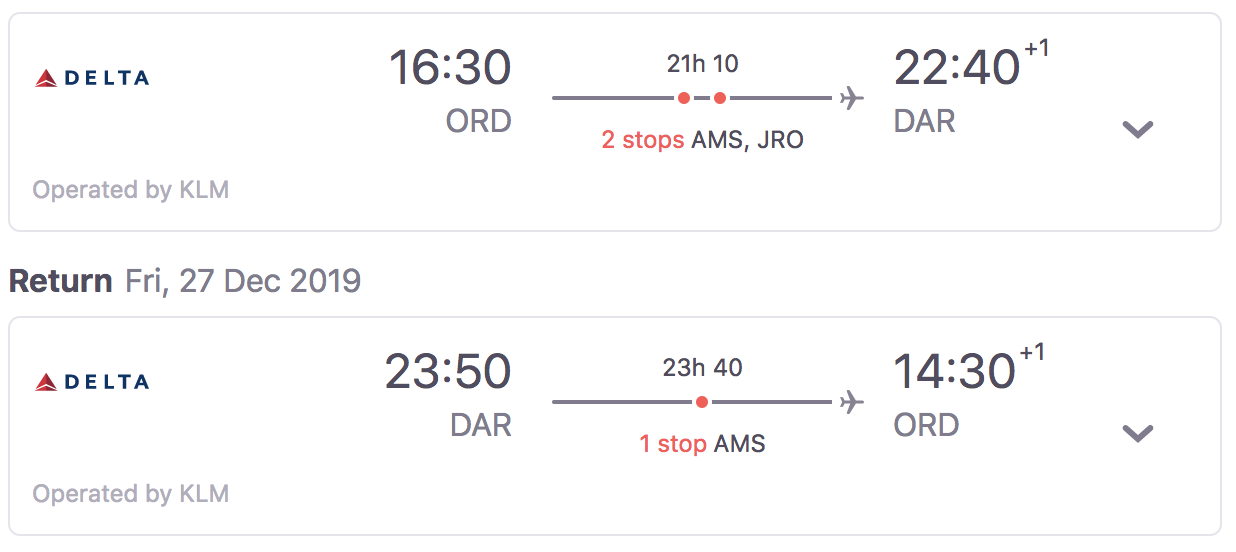Image resolution: width=1236 pixels, height=552 pixels.
Task: Click the "2 stops AMS, JRO" label
Action: coord(702,140)
